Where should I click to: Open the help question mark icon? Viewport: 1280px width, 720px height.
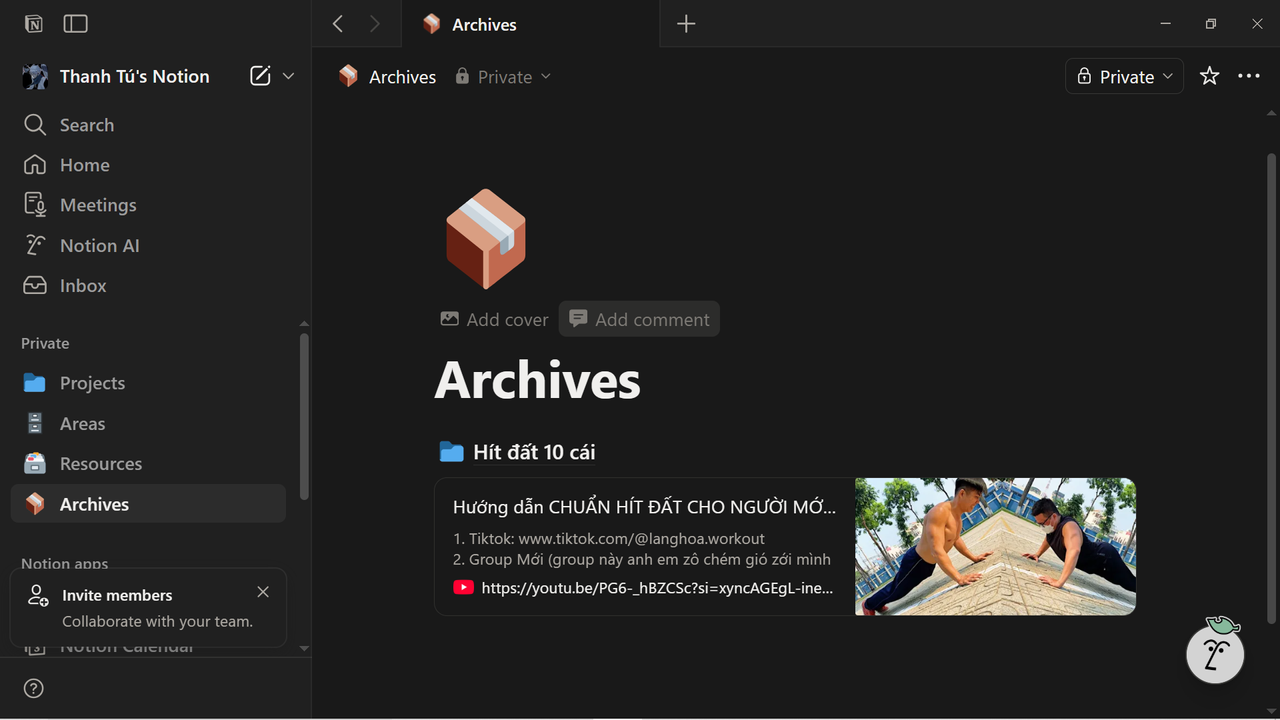[x=34, y=688]
